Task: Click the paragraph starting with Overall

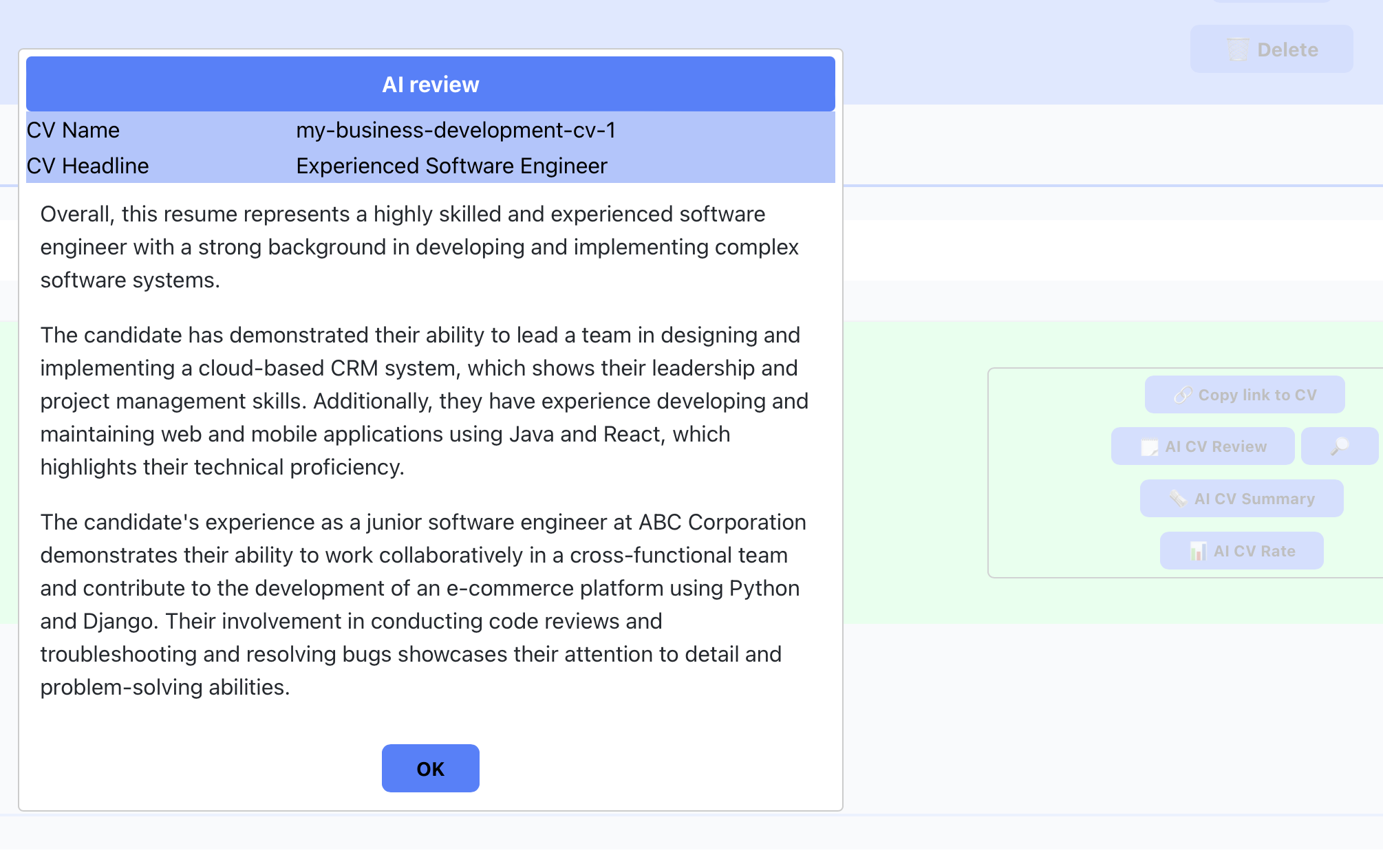Action: coord(420,247)
